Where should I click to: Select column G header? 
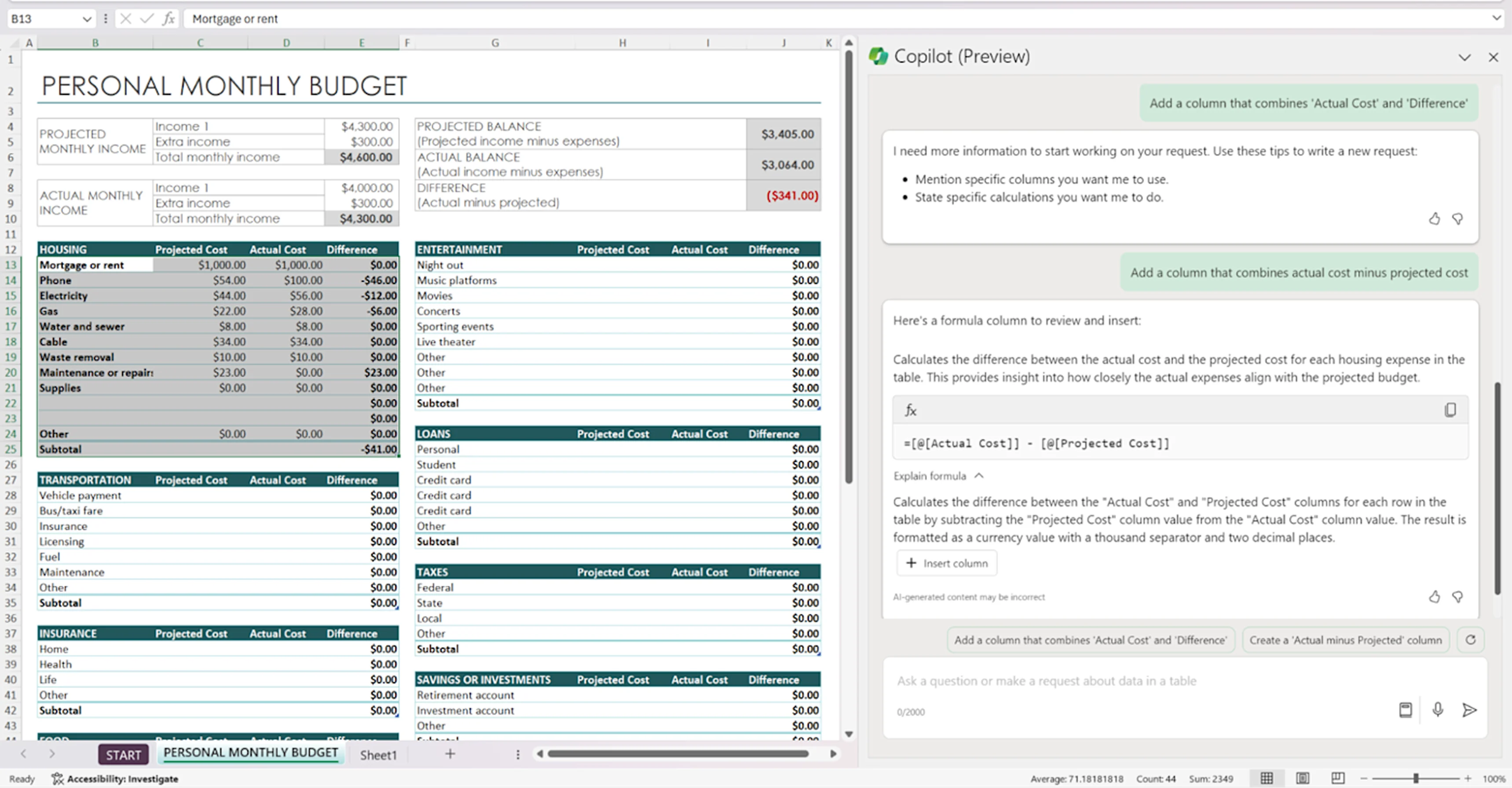pos(495,43)
